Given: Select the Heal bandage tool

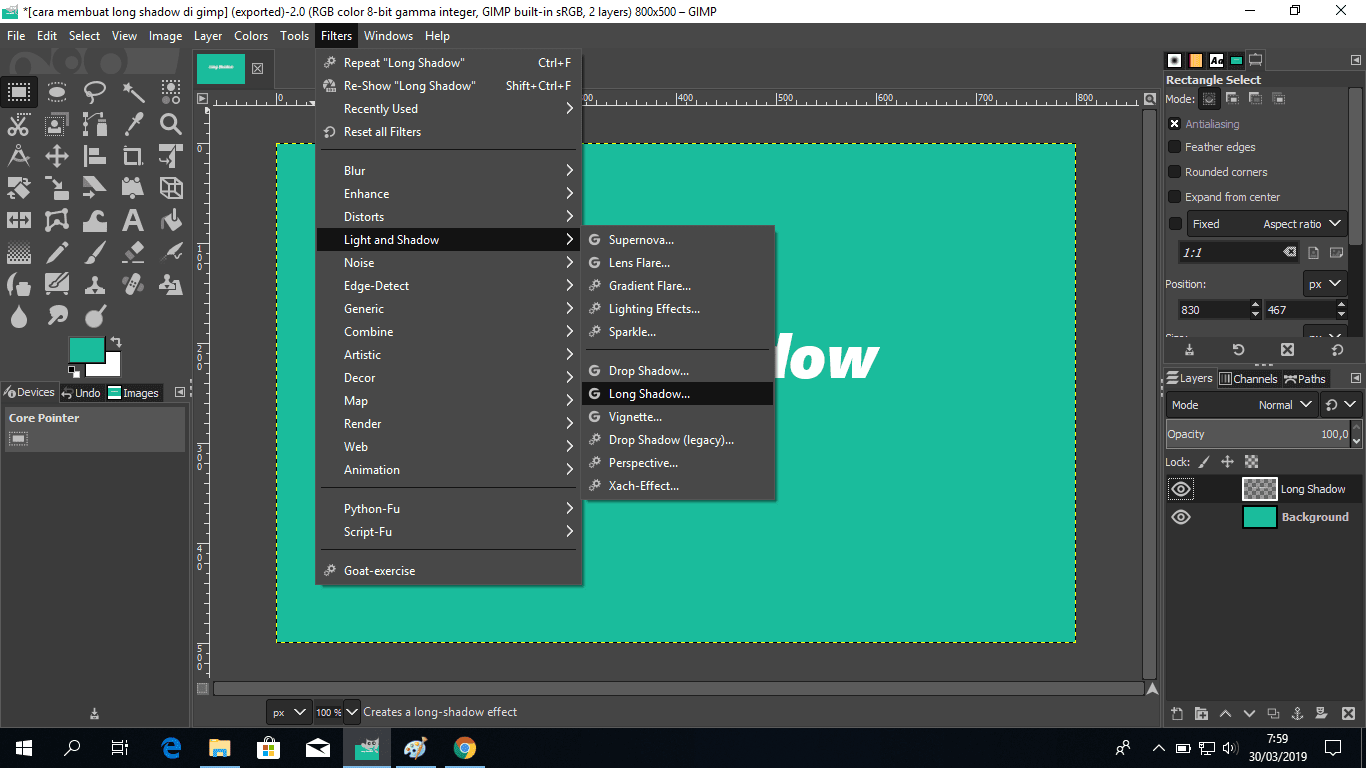Looking at the screenshot, I should (x=133, y=284).
